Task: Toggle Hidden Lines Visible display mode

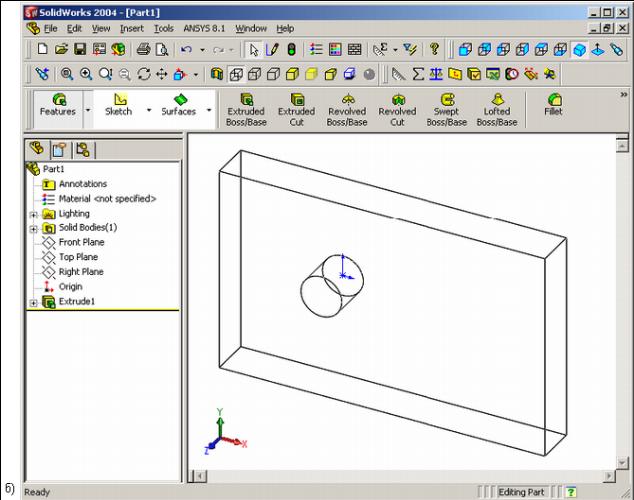Action: coord(255,74)
